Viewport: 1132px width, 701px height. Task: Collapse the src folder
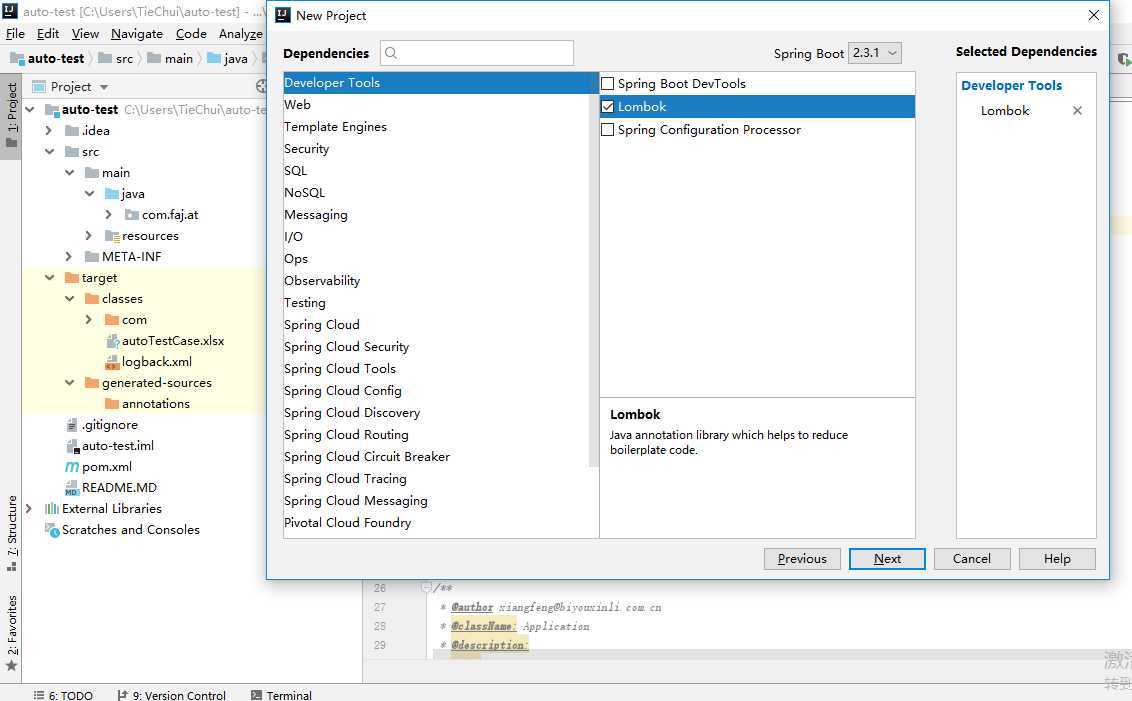click(x=49, y=152)
